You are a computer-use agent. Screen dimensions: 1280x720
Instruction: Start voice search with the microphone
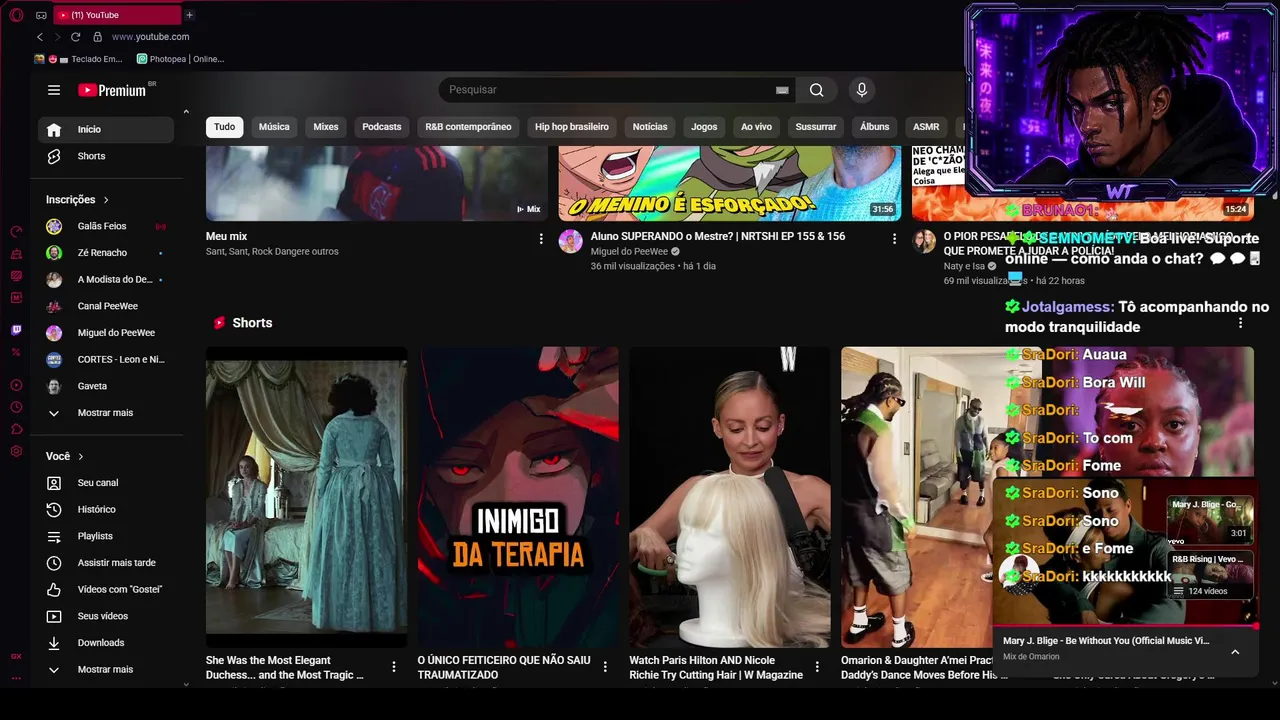862,90
